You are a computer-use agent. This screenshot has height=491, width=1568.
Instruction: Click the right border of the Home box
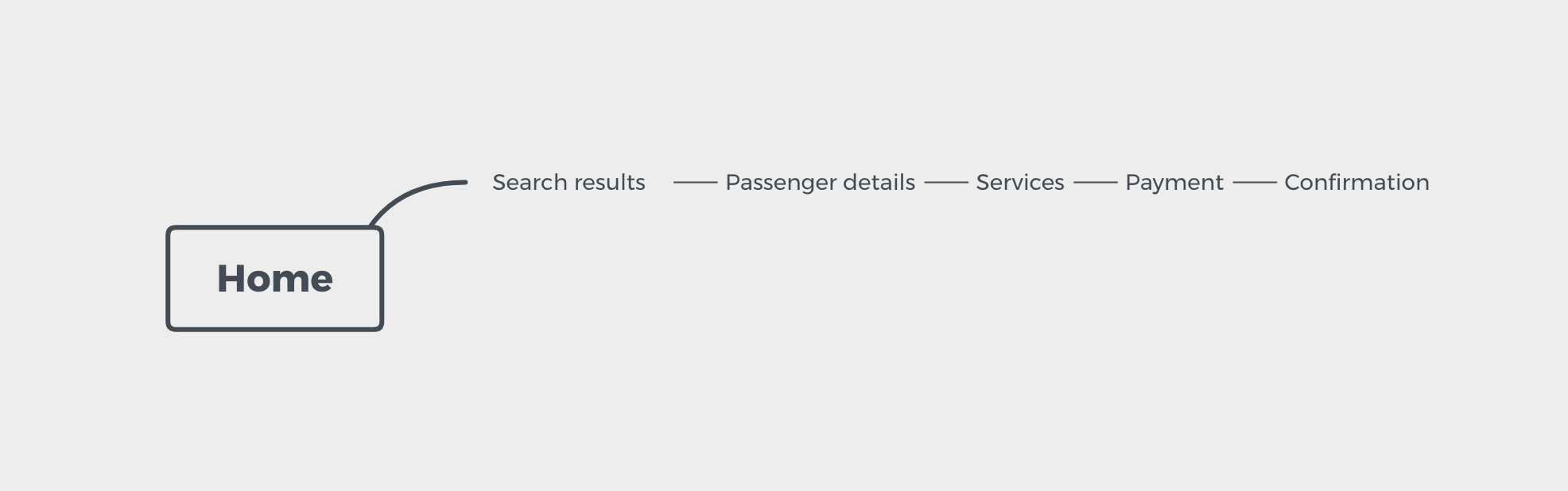pyautogui.click(x=382, y=279)
